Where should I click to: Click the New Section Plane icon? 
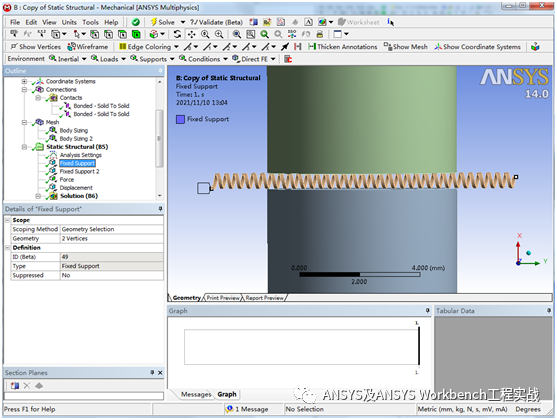[15, 386]
